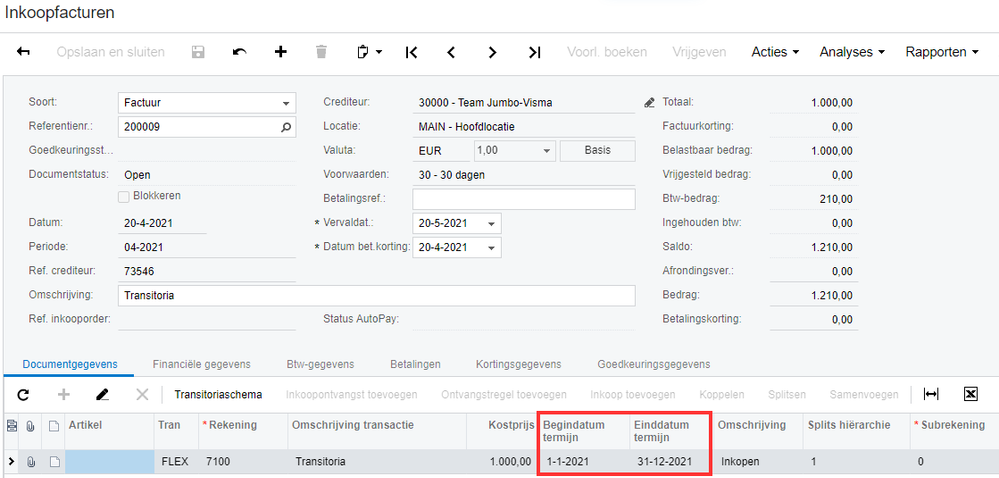999x478 pixels.
Task: Open the Vervaldat. date picker
Action: pyautogui.click(x=491, y=224)
